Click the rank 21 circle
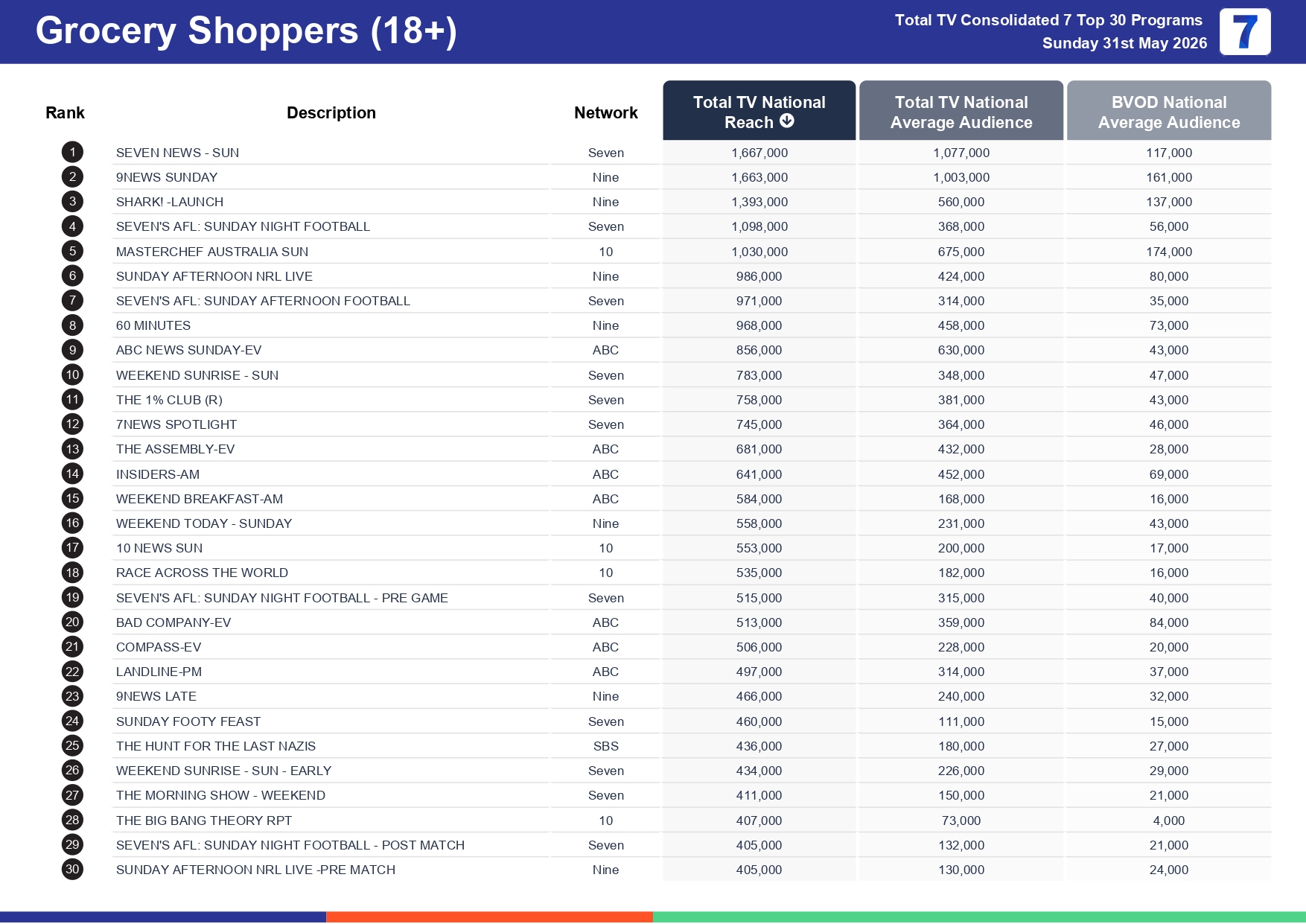The width and height of the screenshot is (1306, 924). click(72, 647)
